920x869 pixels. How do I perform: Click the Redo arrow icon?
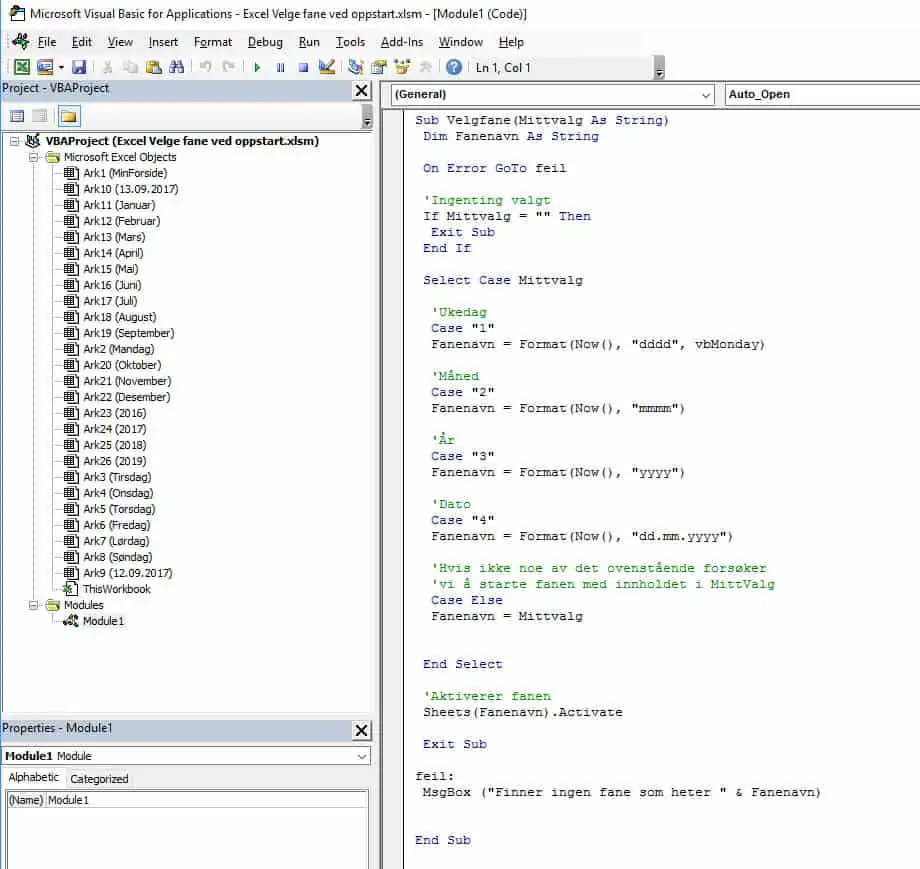pos(229,67)
